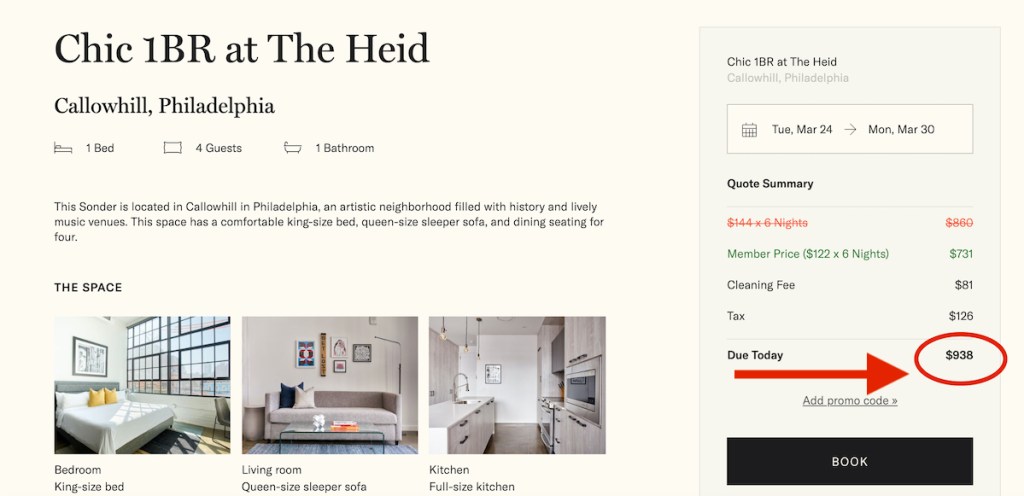The width and height of the screenshot is (1024, 496).
Task: Click the $938 Due Today amount
Action: (959, 355)
